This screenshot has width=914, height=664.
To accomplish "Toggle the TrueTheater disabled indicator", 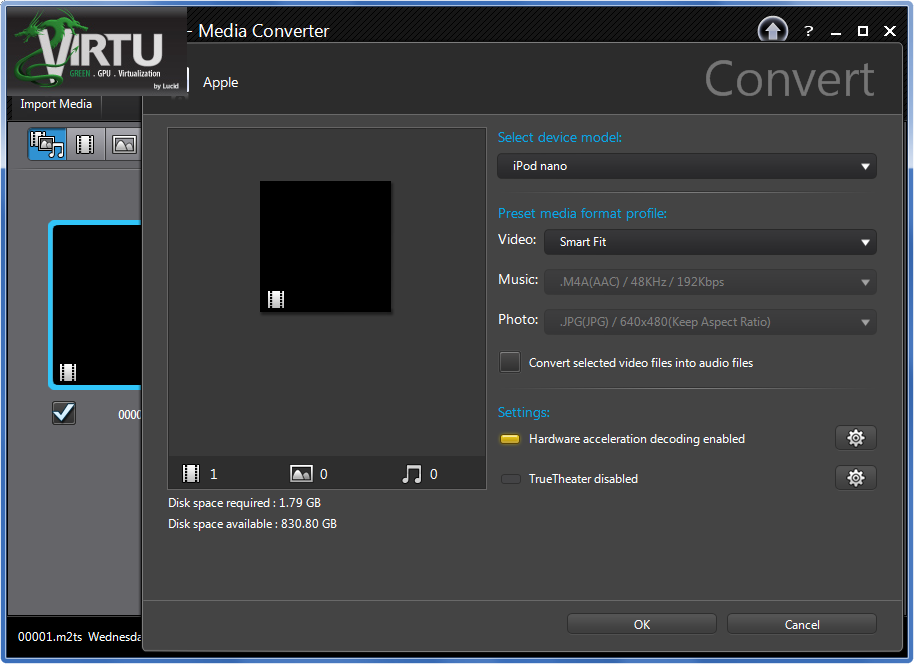I will pyautogui.click(x=511, y=479).
